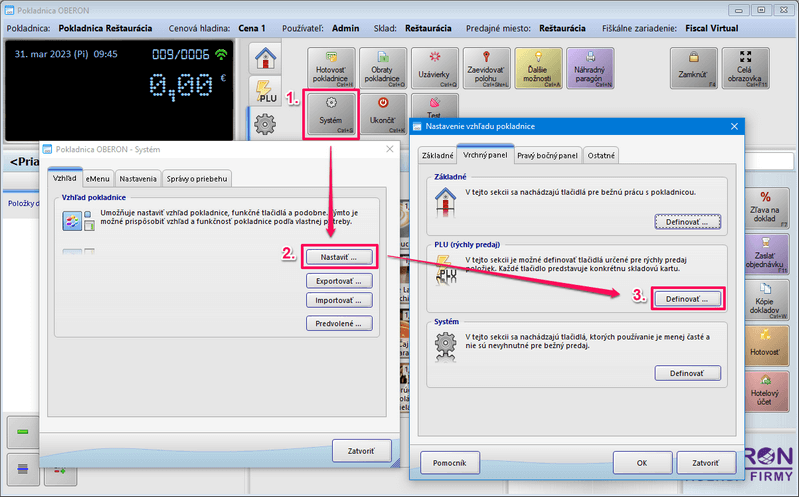Select the PLU quick sale side tab
Viewport: 799px width, 497px height.
(x=265, y=91)
